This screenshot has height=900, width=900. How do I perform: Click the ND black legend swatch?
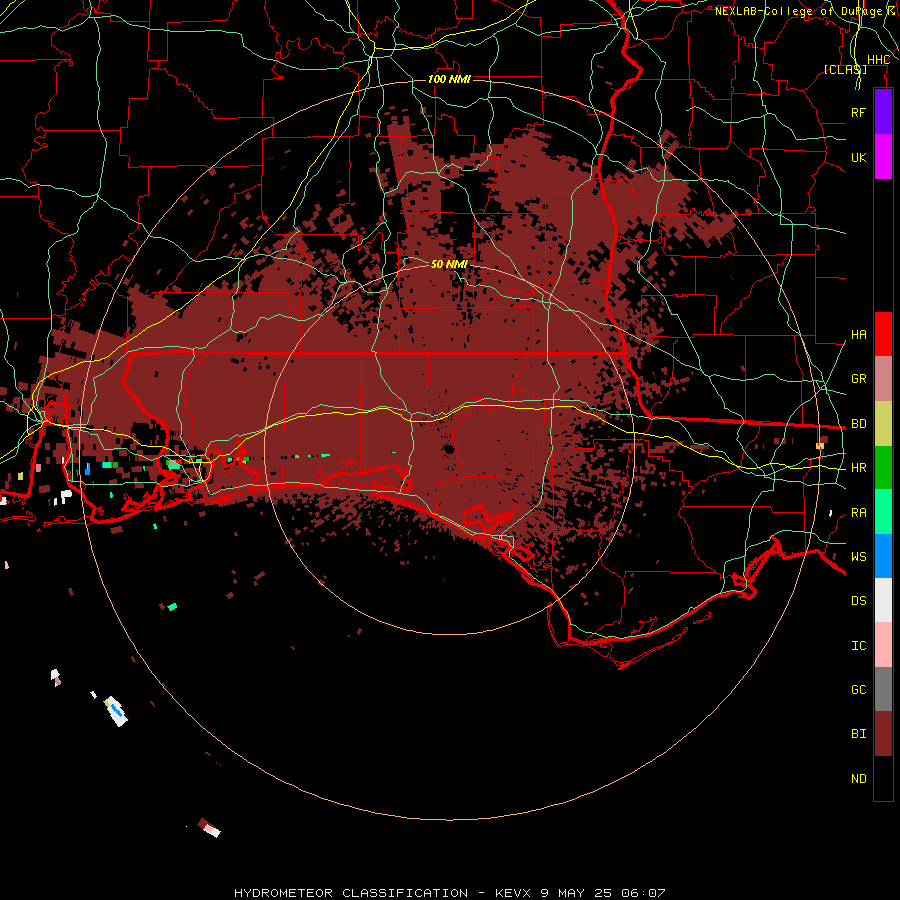pyautogui.click(x=883, y=778)
